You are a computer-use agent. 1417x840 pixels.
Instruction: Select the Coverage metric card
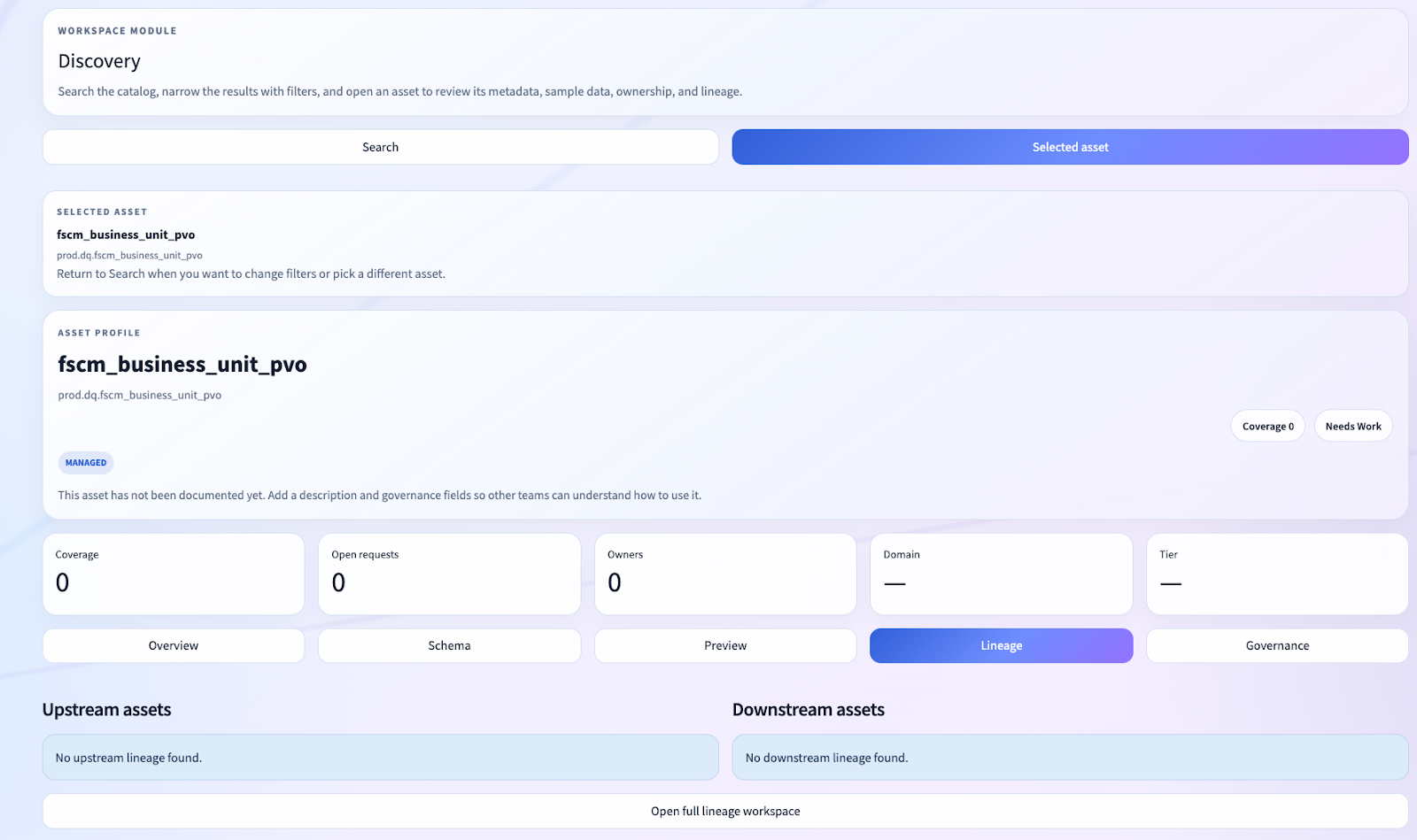click(174, 574)
